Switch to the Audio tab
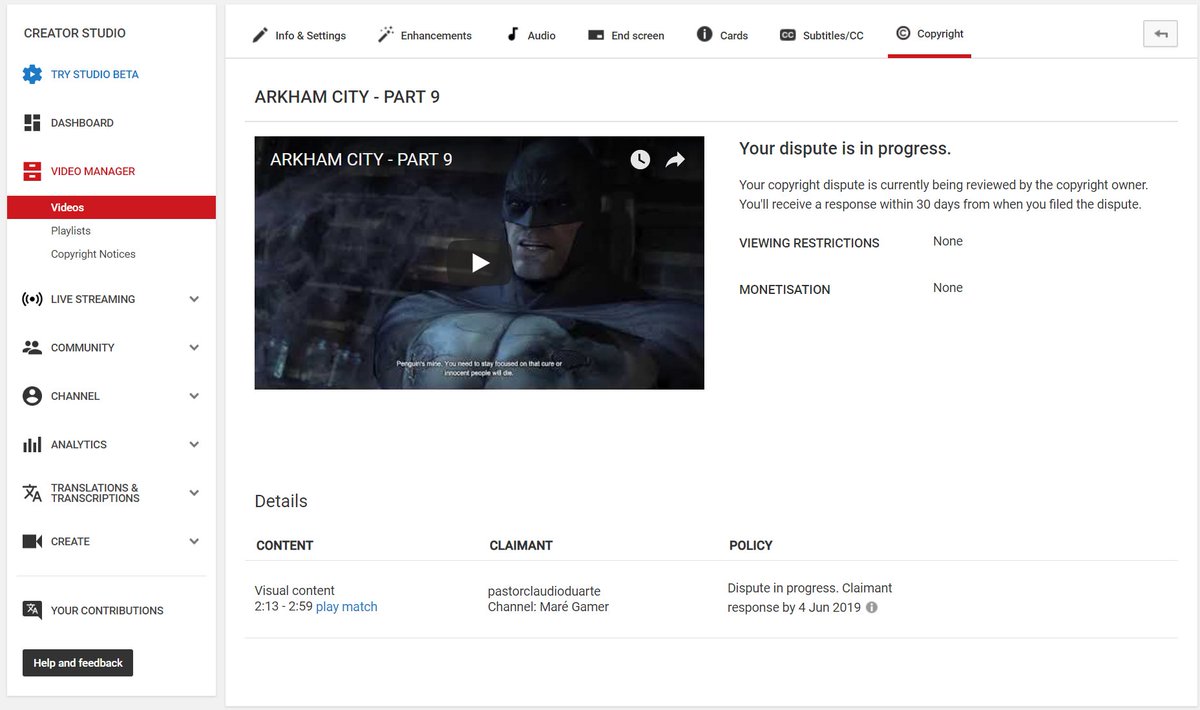Viewport: 1200px width, 710px height. tap(530, 35)
